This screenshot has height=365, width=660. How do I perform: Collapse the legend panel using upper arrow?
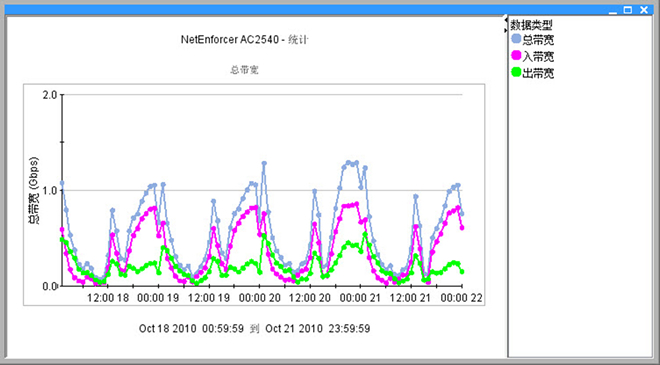point(506,19)
